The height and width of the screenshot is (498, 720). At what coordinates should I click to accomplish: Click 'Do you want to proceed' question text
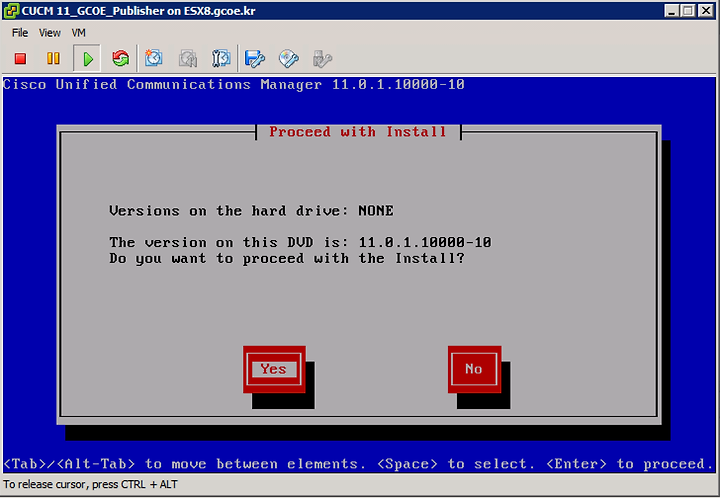(x=287, y=258)
